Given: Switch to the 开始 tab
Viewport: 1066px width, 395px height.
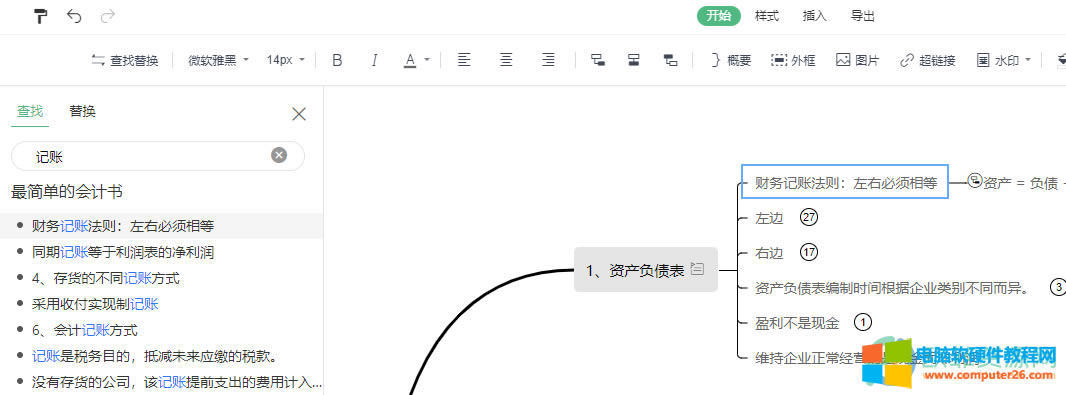Looking at the screenshot, I should pyautogui.click(x=719, y=16).
